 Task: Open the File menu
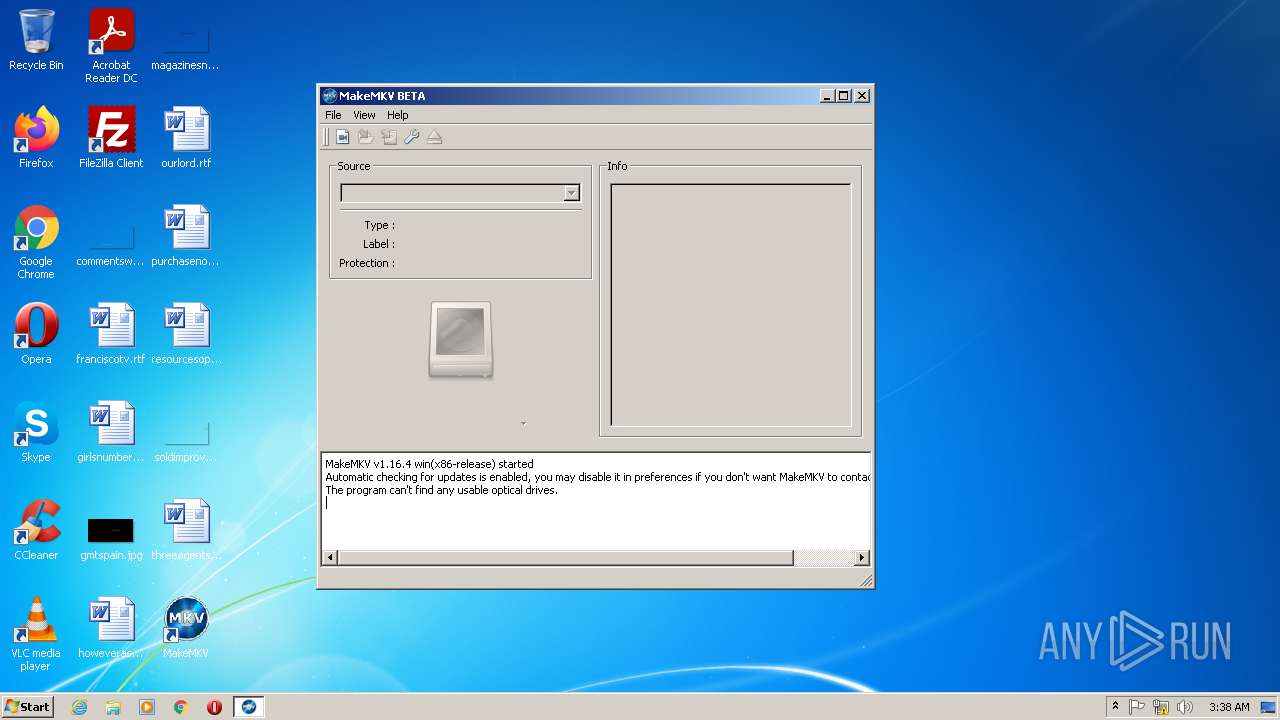coord(333,115)
